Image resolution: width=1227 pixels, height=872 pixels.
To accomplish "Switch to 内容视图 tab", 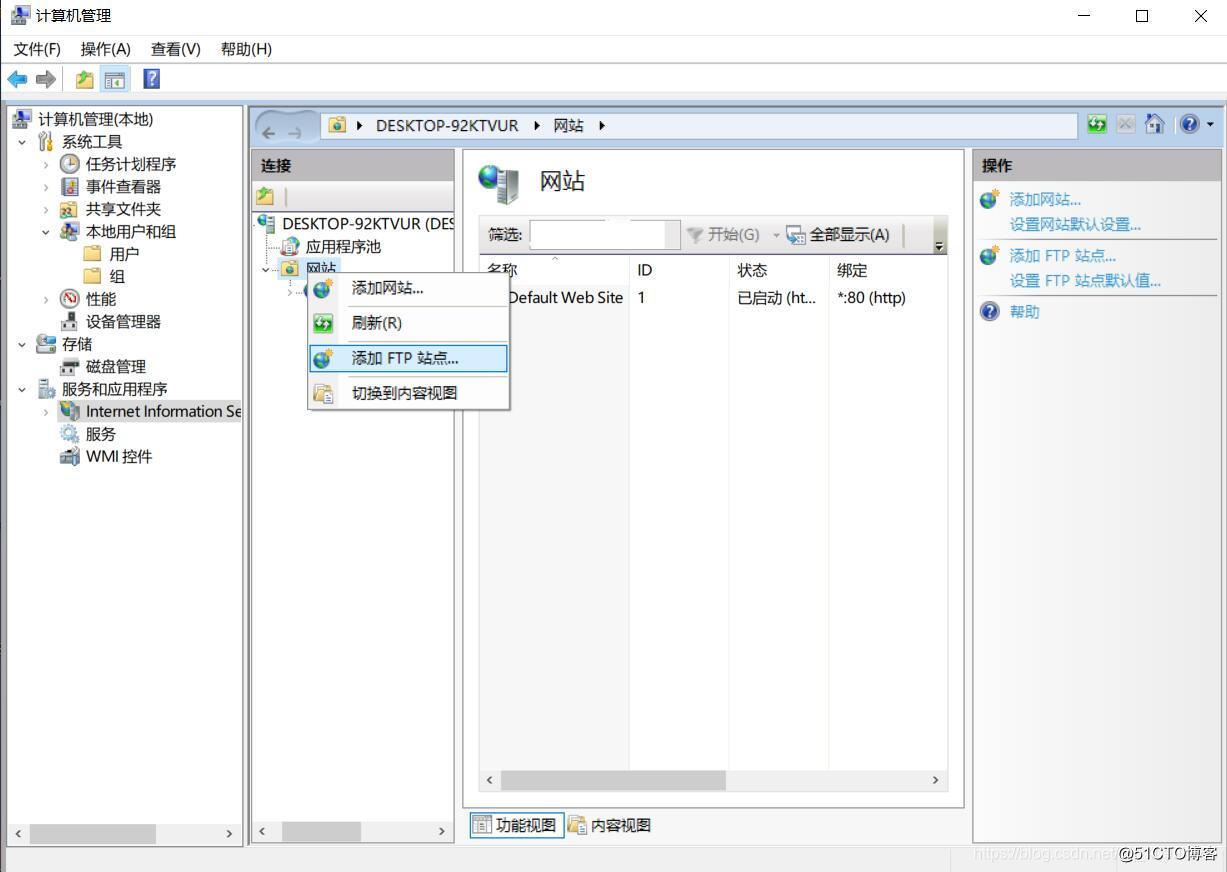I will pyautogui.click(x=610, y=825).
